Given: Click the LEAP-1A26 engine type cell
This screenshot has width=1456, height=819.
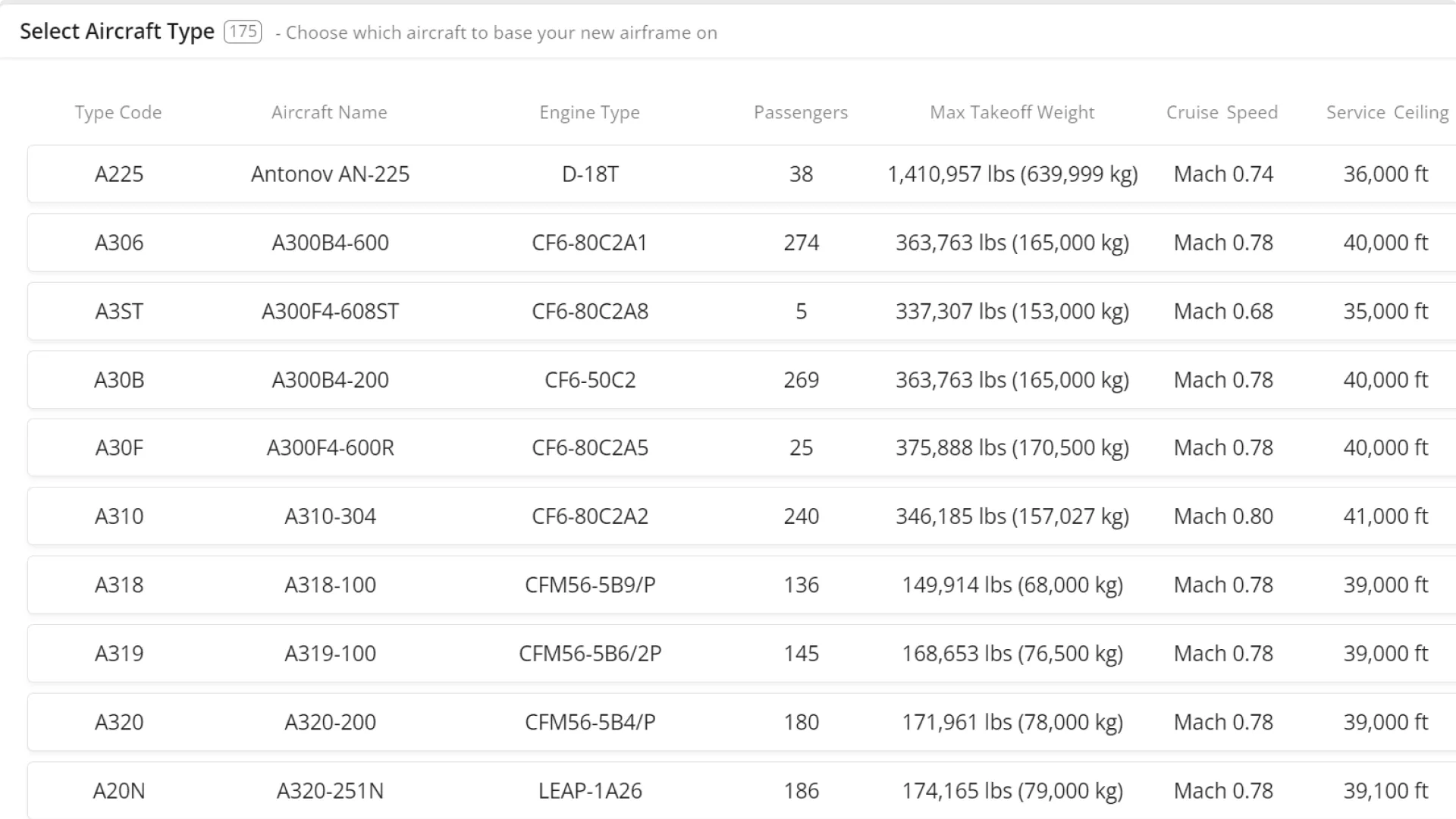Looking at the screenshot, I should pos(590,791).
